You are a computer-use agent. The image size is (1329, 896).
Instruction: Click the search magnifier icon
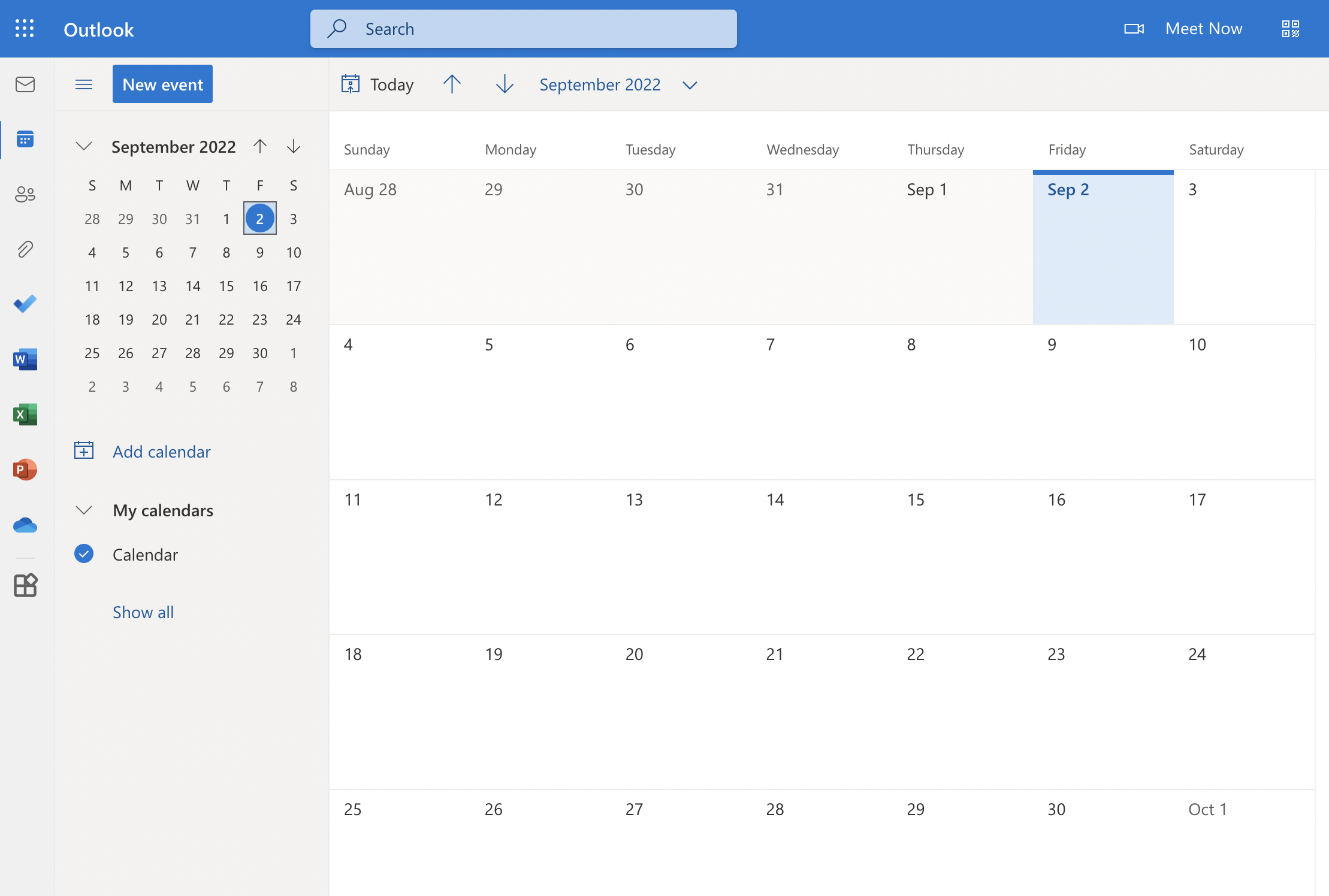(x=337, y=28)
